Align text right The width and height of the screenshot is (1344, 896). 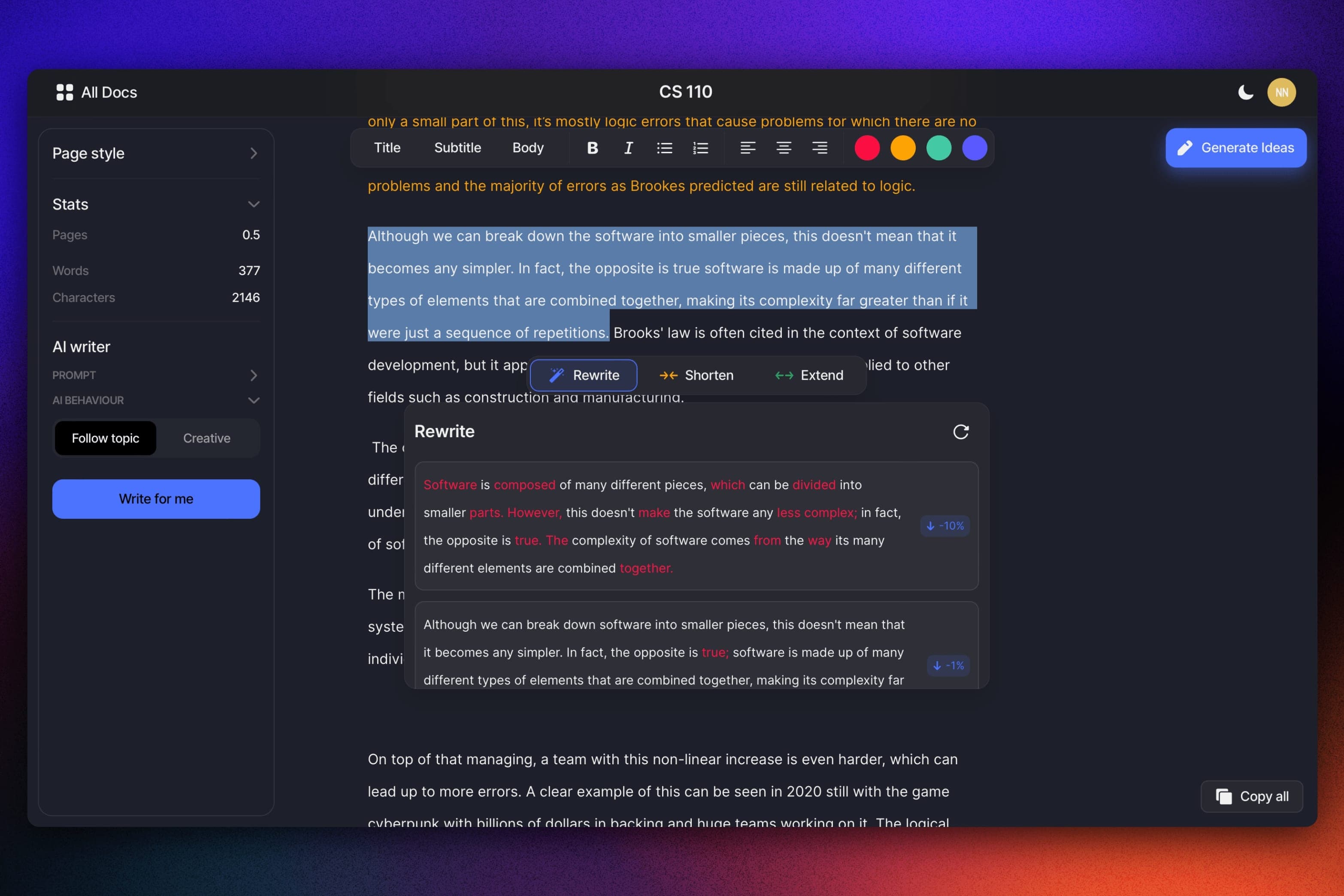point(820,148)
